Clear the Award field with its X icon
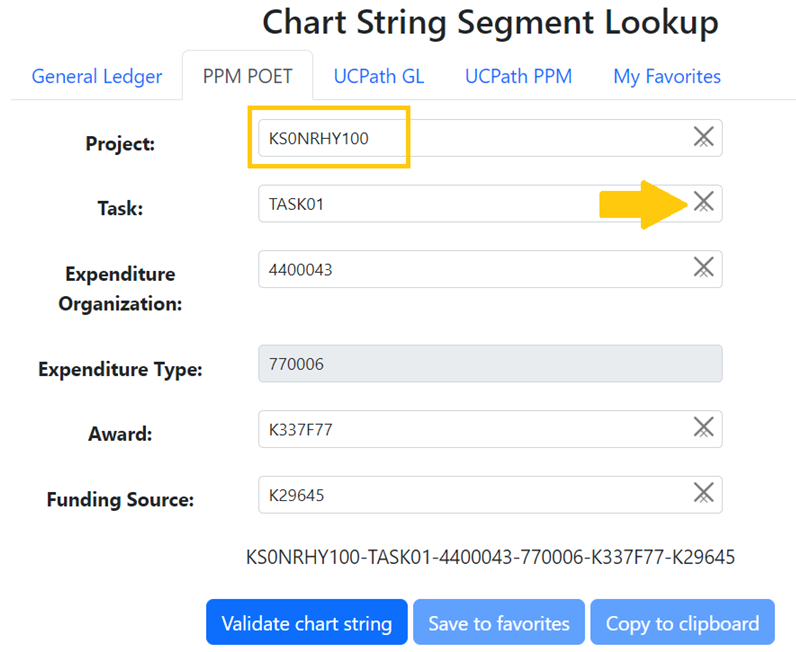Image resolution: width=796 pixels, height=652 pixels. [x=703, y=428]
